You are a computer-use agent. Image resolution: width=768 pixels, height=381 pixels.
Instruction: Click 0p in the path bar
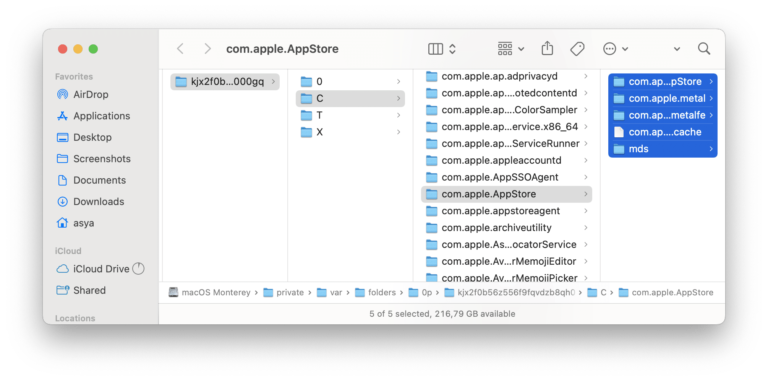(x=419, y=292)
